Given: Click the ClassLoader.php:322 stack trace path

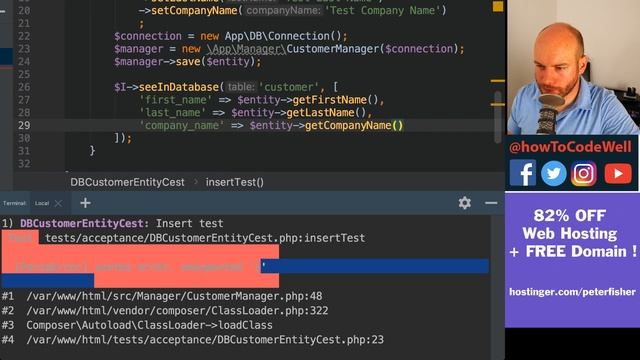Looking at the screenshot, I should click(x=177, y=311).
